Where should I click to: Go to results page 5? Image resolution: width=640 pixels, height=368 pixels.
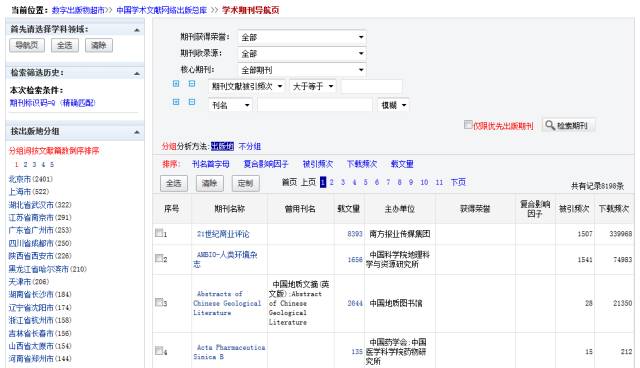(x=365, y=182)
